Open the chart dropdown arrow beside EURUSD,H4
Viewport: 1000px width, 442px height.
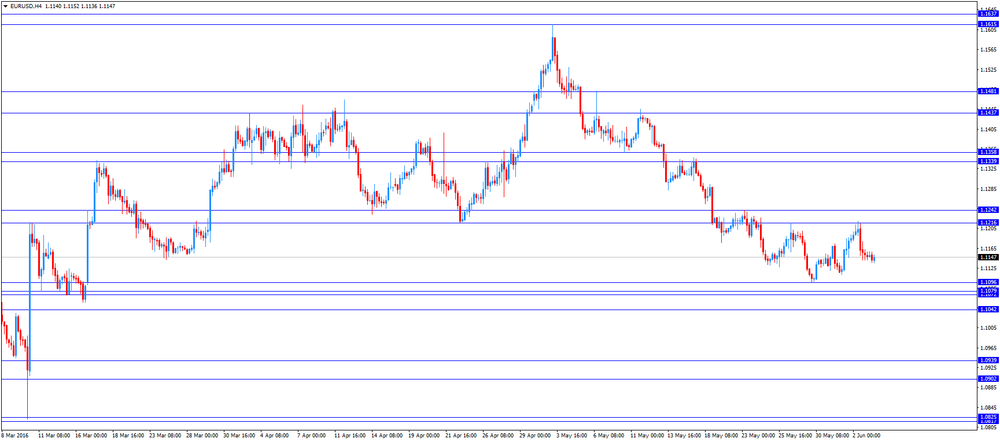click(x=5, y=6)
